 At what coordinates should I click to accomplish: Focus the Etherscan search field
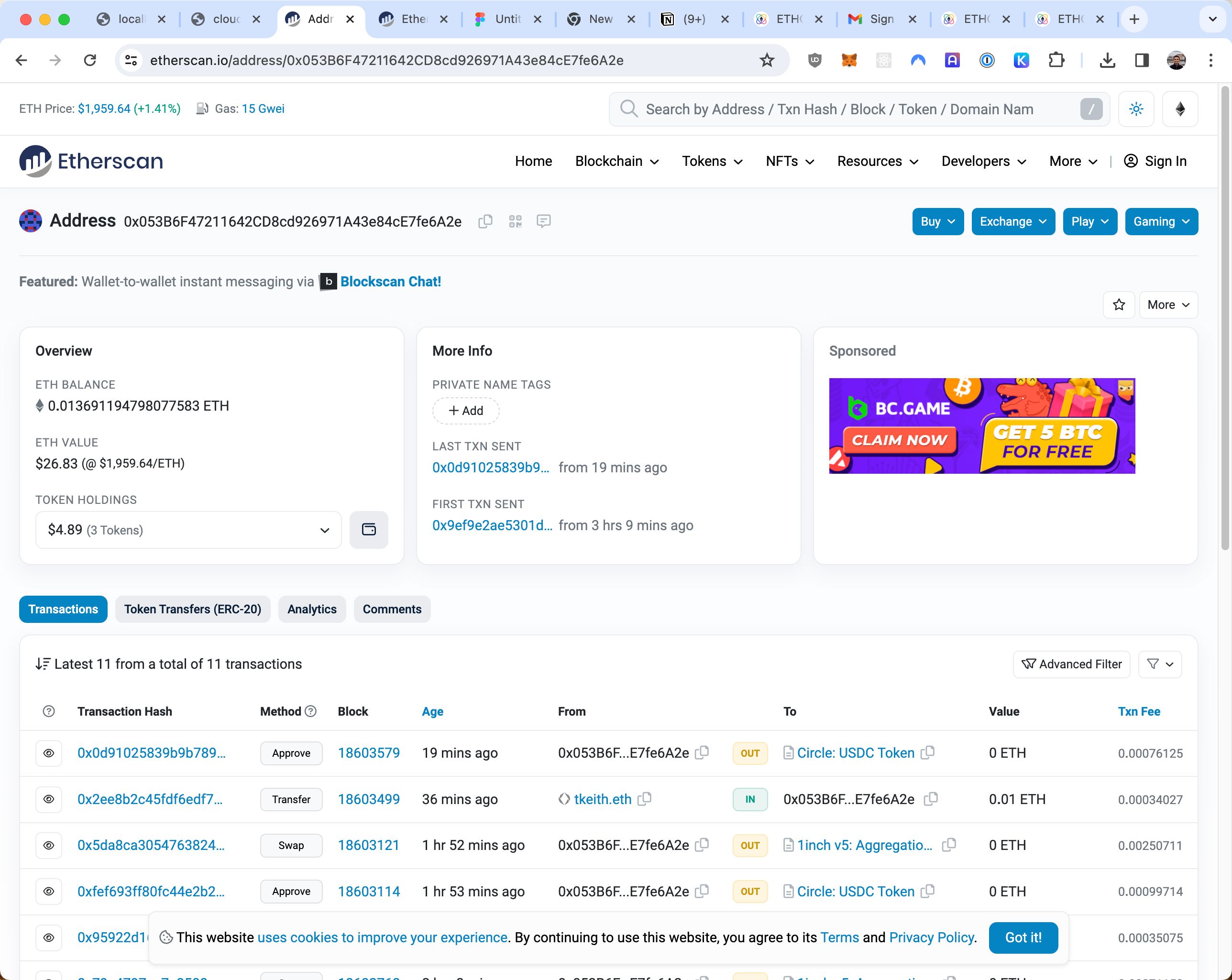(859, 109)
